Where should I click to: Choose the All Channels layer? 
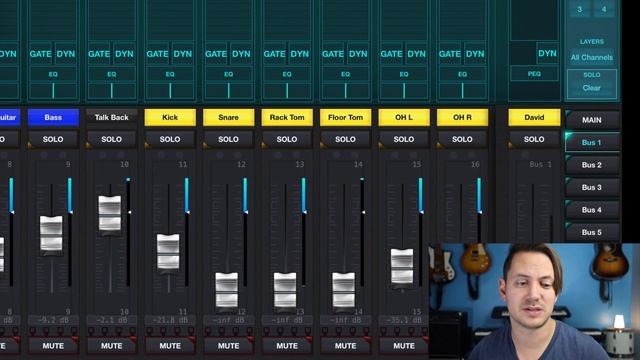pos(592,57)
